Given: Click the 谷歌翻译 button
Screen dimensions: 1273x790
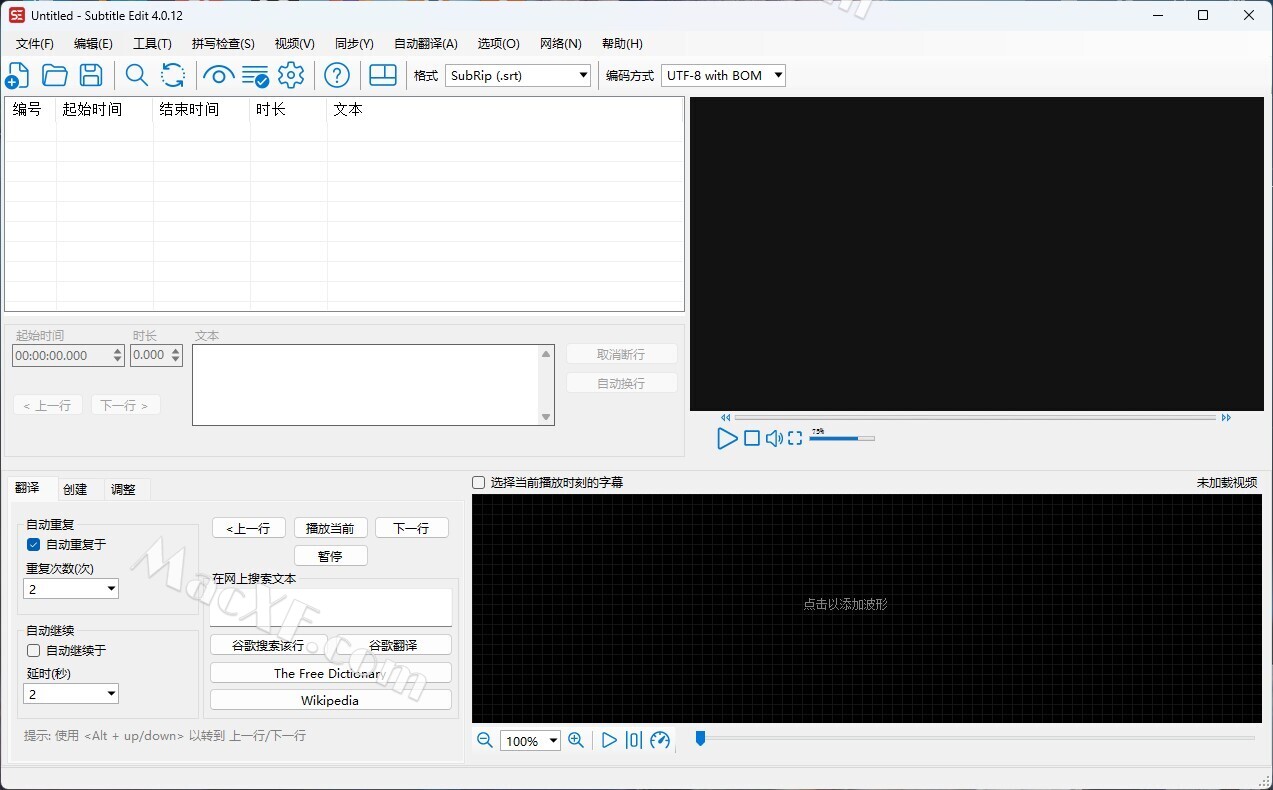Looking at the screenshot, I should coord(393,645).
